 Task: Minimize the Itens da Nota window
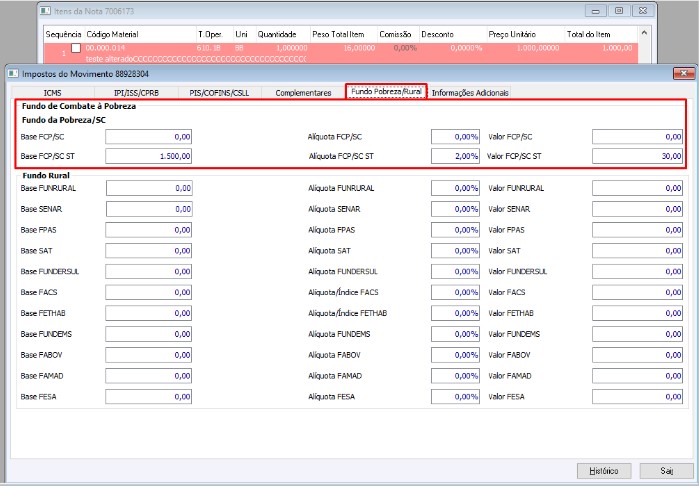click(595, 11)
